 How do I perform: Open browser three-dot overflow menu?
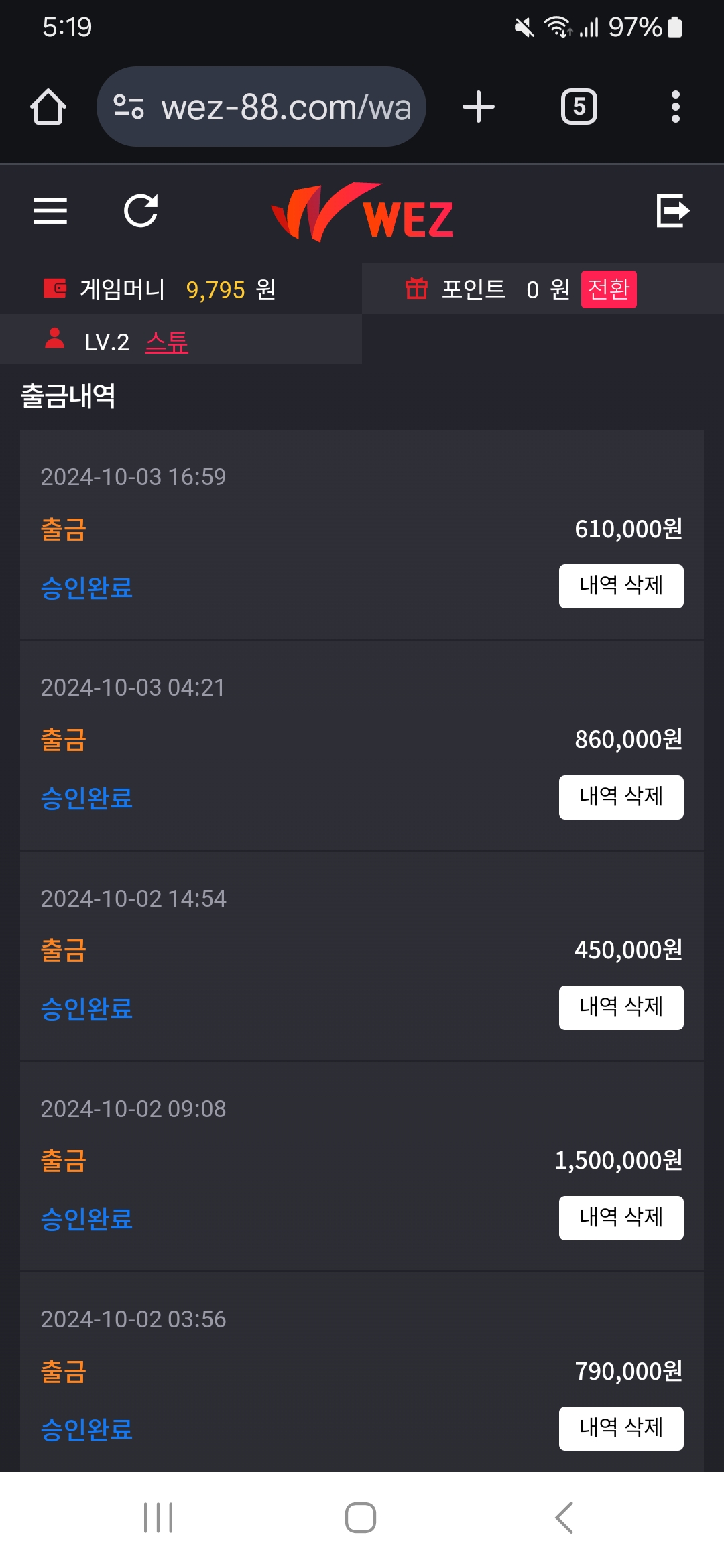[675, 107]
